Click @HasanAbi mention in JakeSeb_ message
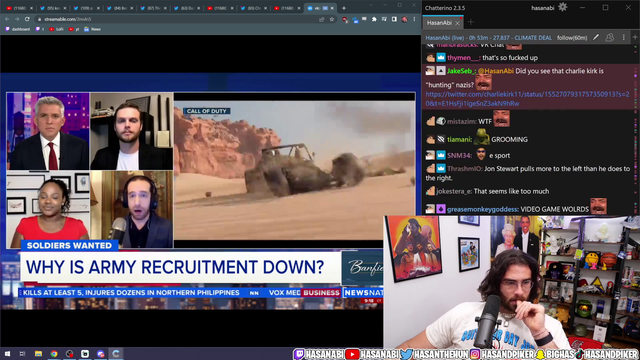640x360 pixels. pos(496,71)
